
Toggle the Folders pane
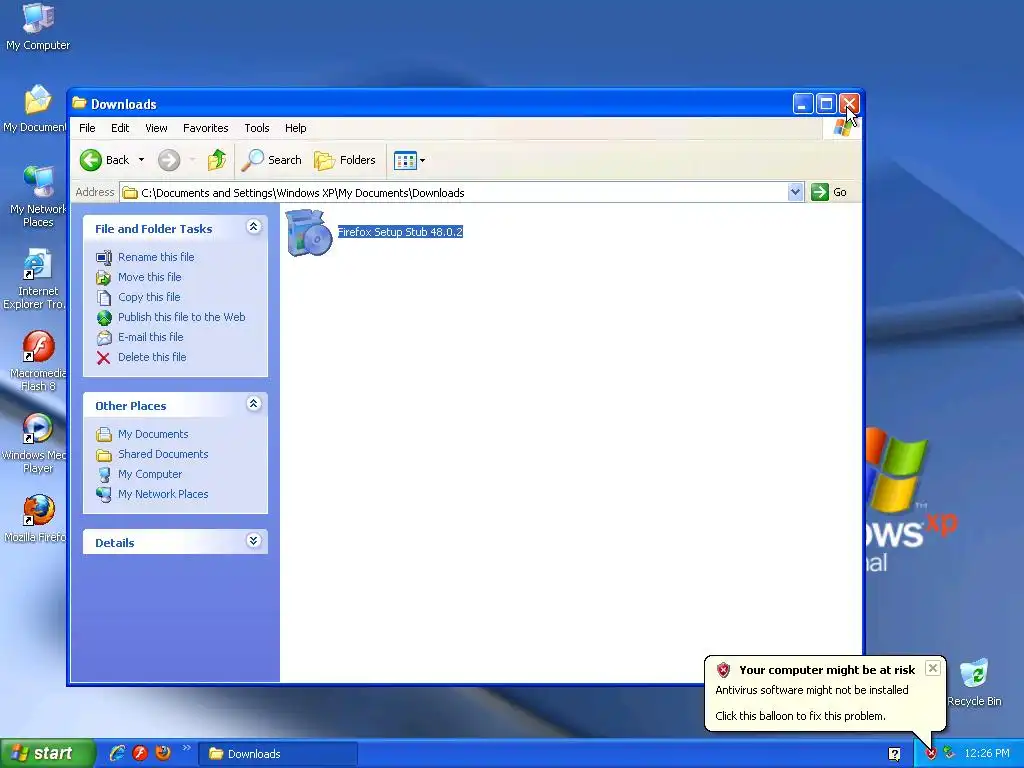click(x=345, y=160)
